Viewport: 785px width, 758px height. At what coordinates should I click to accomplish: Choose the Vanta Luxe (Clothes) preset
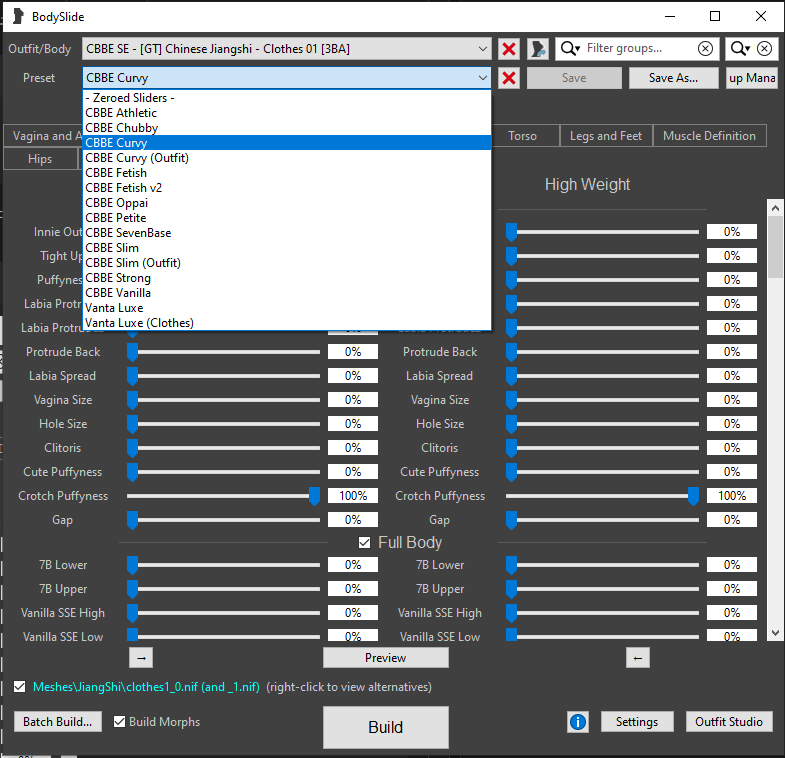pyautogui.click(x=287, y=323)
